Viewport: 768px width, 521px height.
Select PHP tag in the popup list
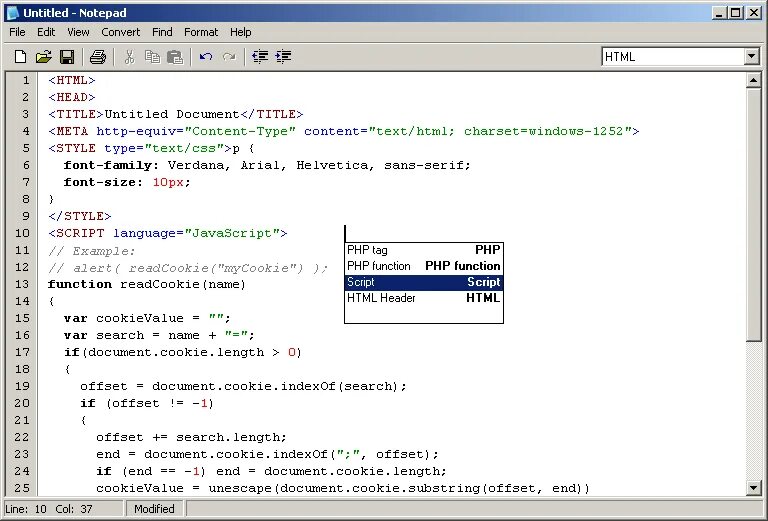(x=424, y=250)
